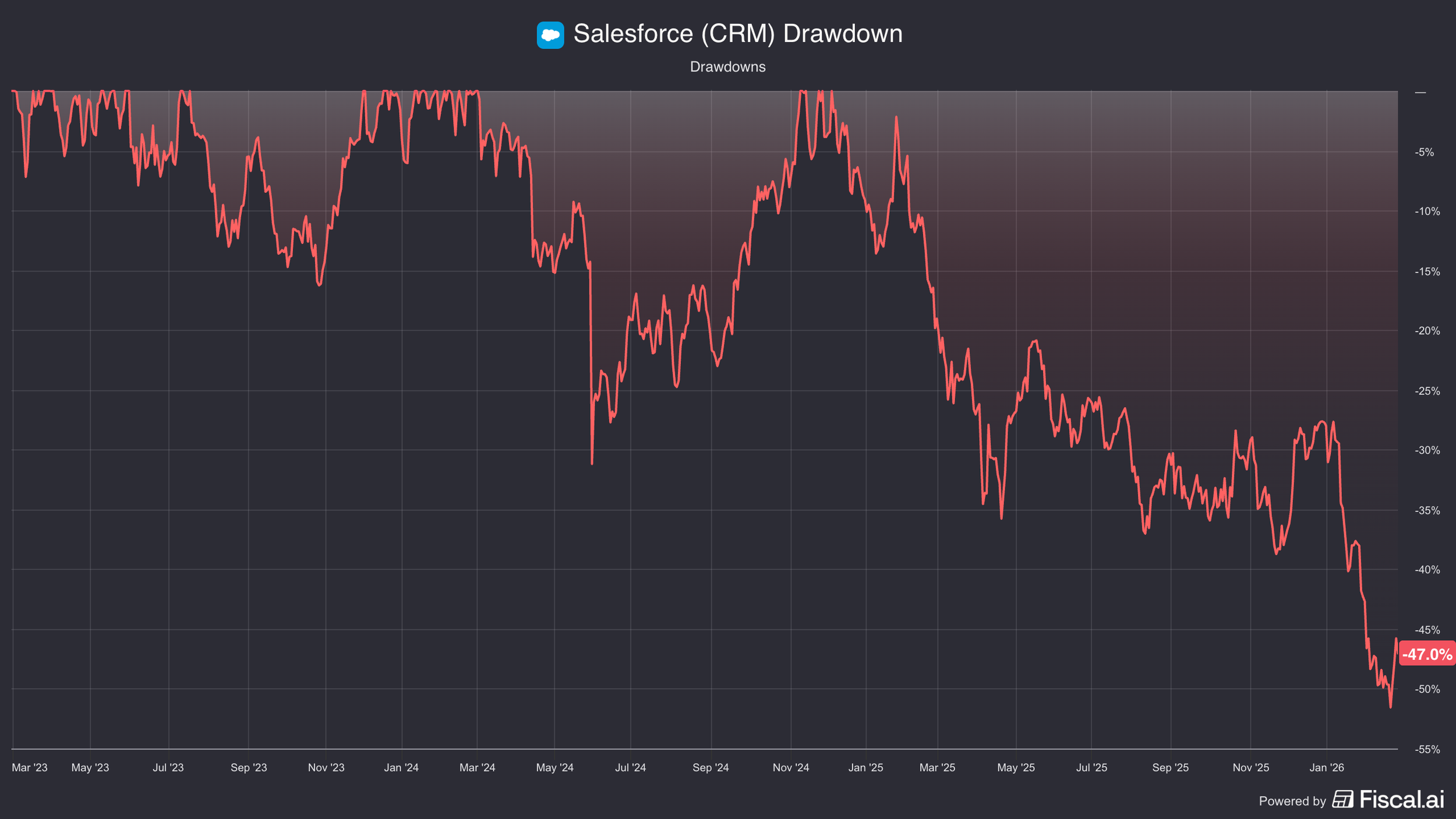The height and width of the screenshot is (819, 1456).
Task: Click the Nov '25 x-axis label
Action: click(1250, 767)
